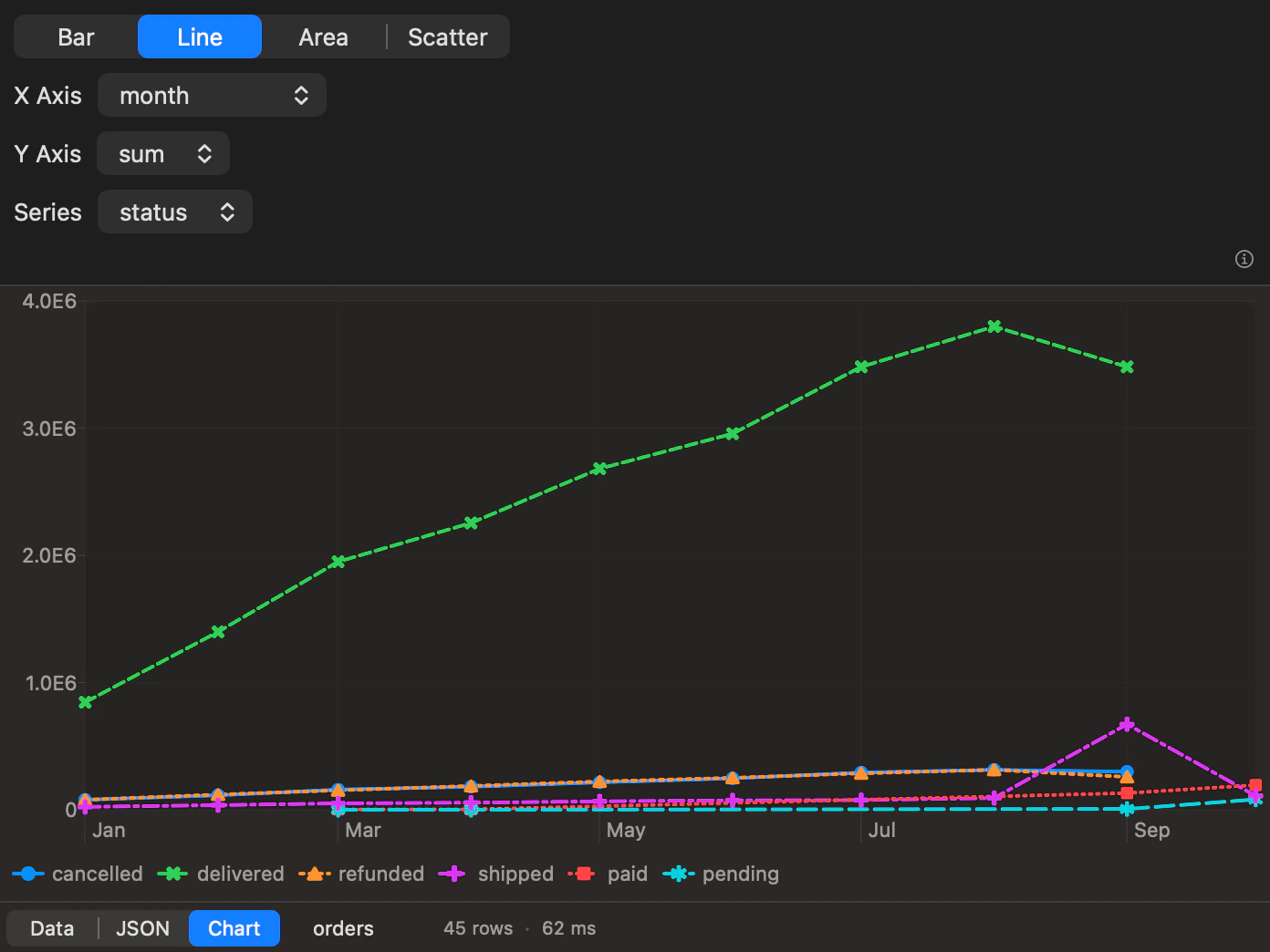Click the delivered series peak data point
Screen dimensions: 1270x952
[994, 326]
